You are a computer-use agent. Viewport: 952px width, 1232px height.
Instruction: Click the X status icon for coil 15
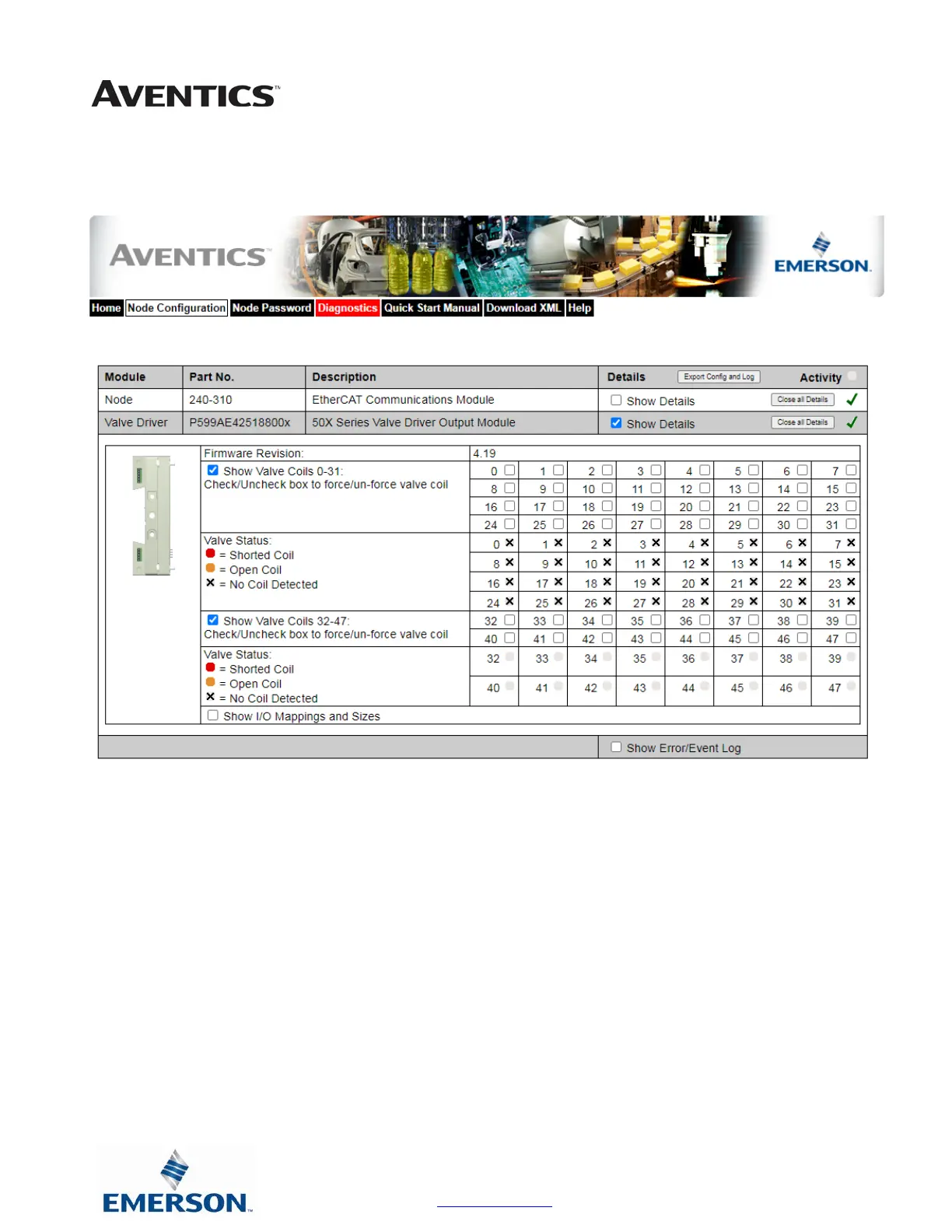851,562
